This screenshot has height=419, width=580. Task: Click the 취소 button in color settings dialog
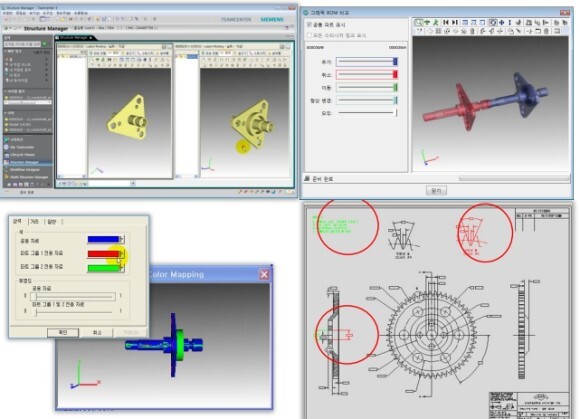point(97,332)
